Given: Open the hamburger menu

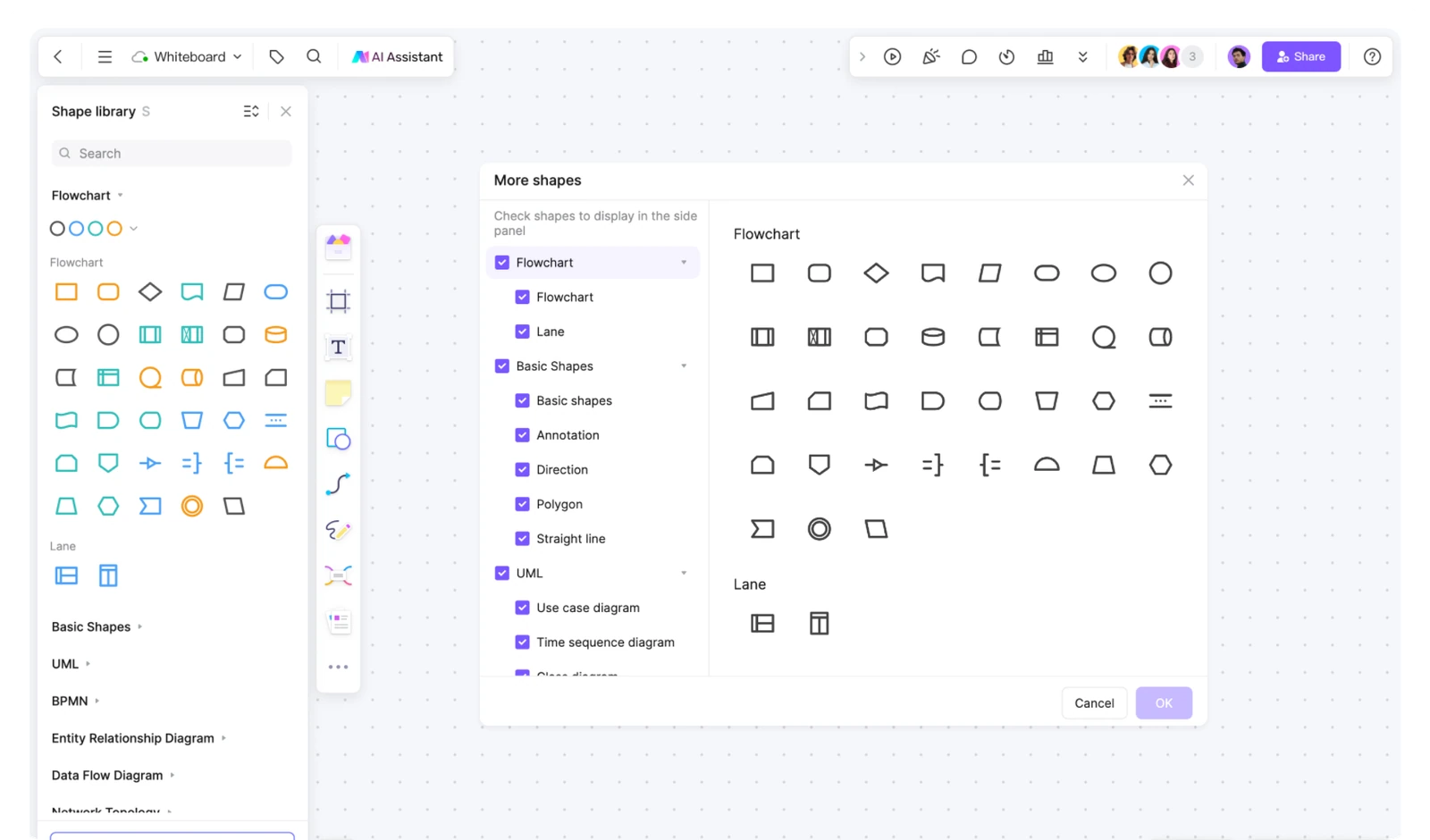Looking at the screenshot, I should coord(105,56).
